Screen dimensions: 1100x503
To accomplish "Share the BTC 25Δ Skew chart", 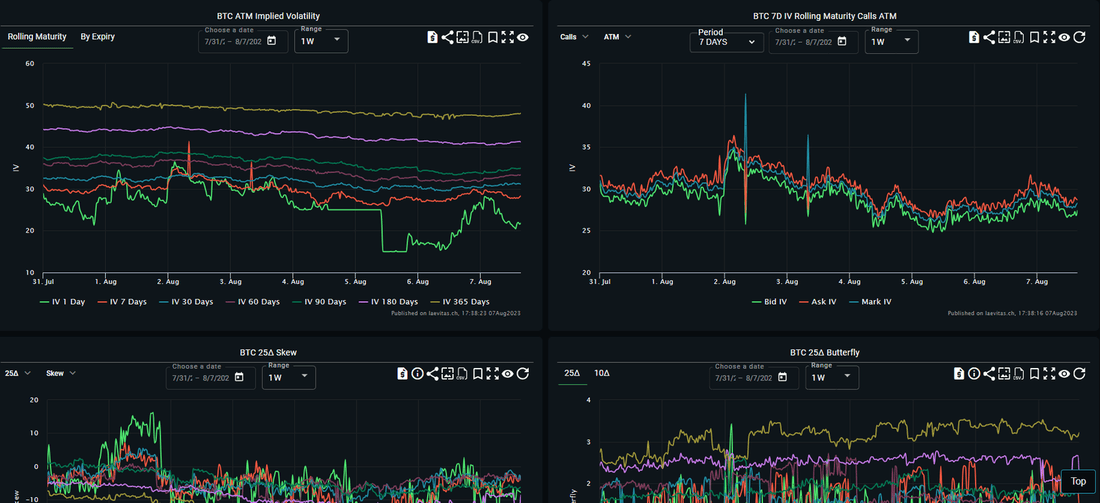I will click(x=432, y=374).
